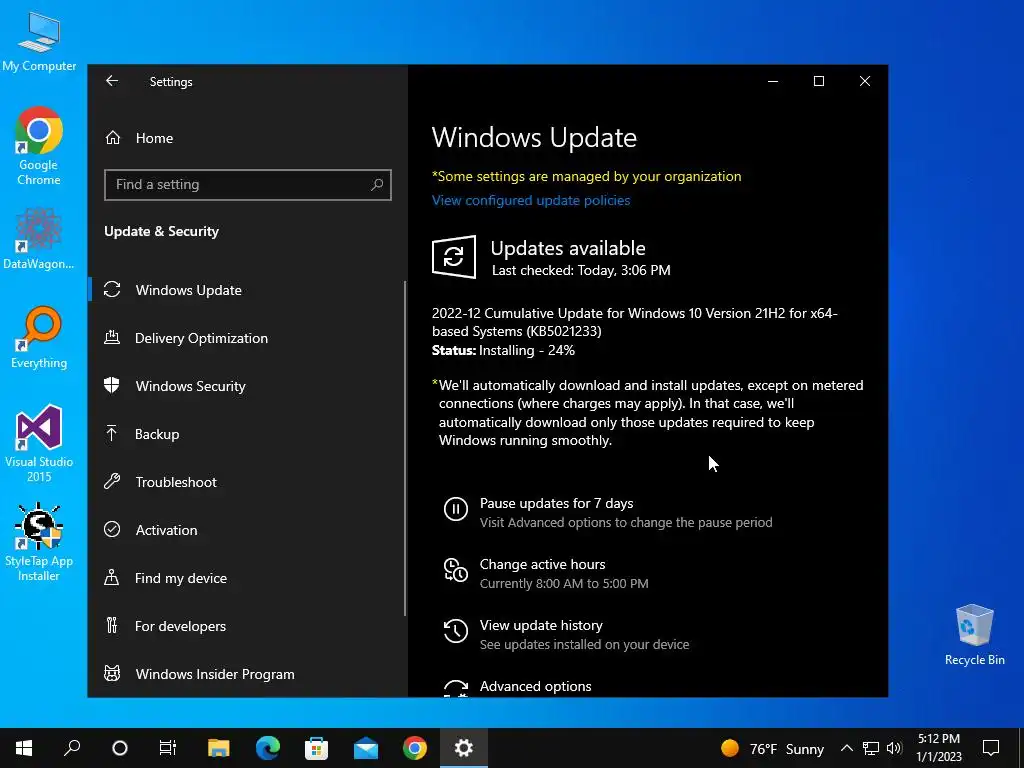Open For developers settings
Viewport: 1024px width, 768px height.
point(180,626)
